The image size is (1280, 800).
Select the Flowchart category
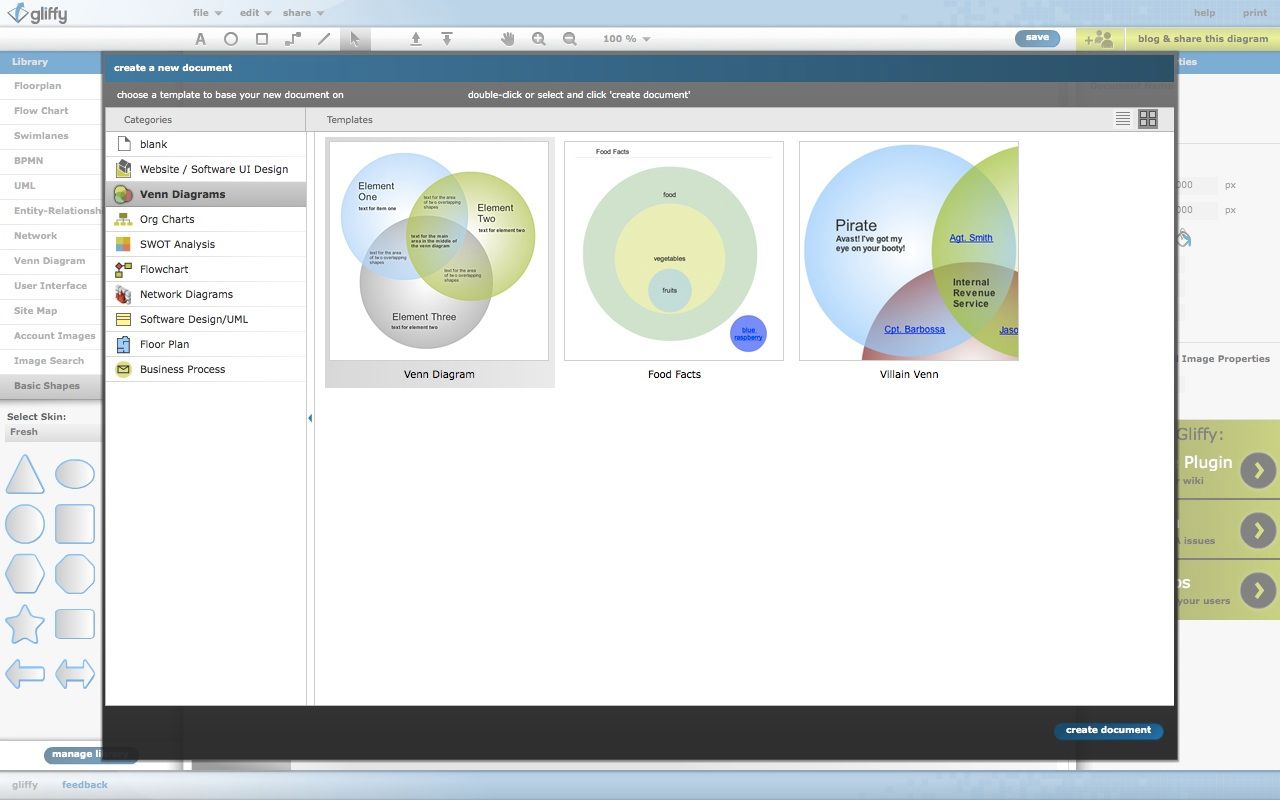[206, 269]
